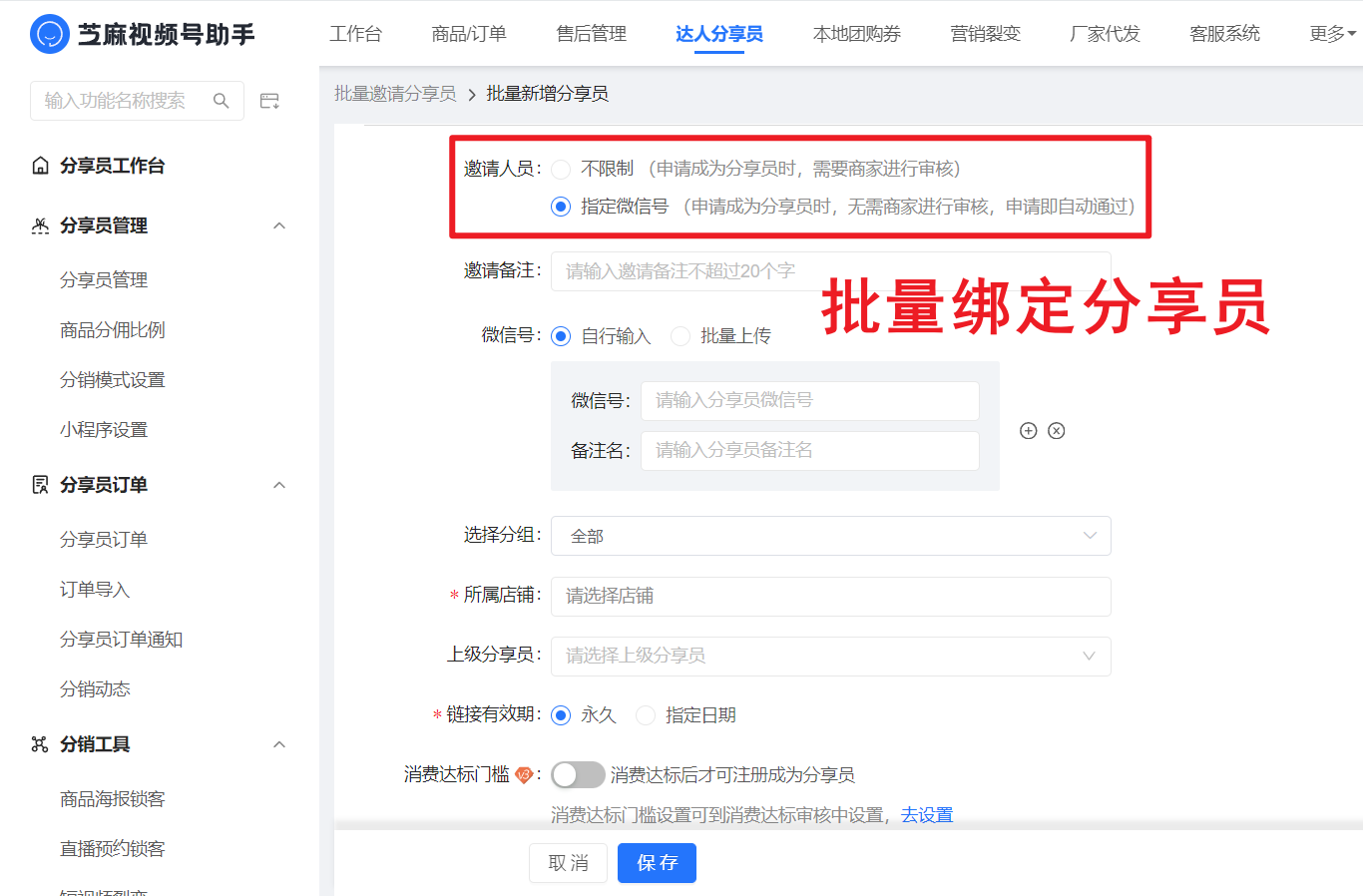Collapse the 分享员订单 section chevron
Image resolution: width=1363 pixels, height=896 pixels.
pos(279,485)
